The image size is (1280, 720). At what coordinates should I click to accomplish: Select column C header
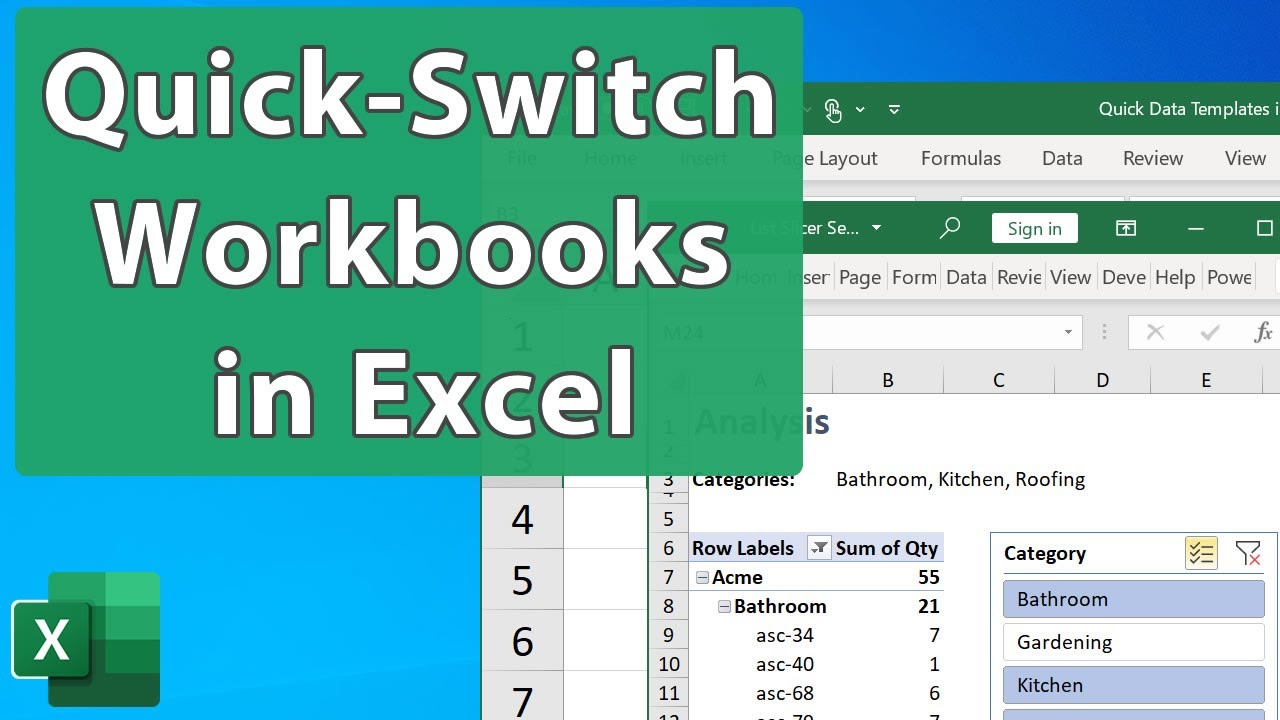coord(998,380)
